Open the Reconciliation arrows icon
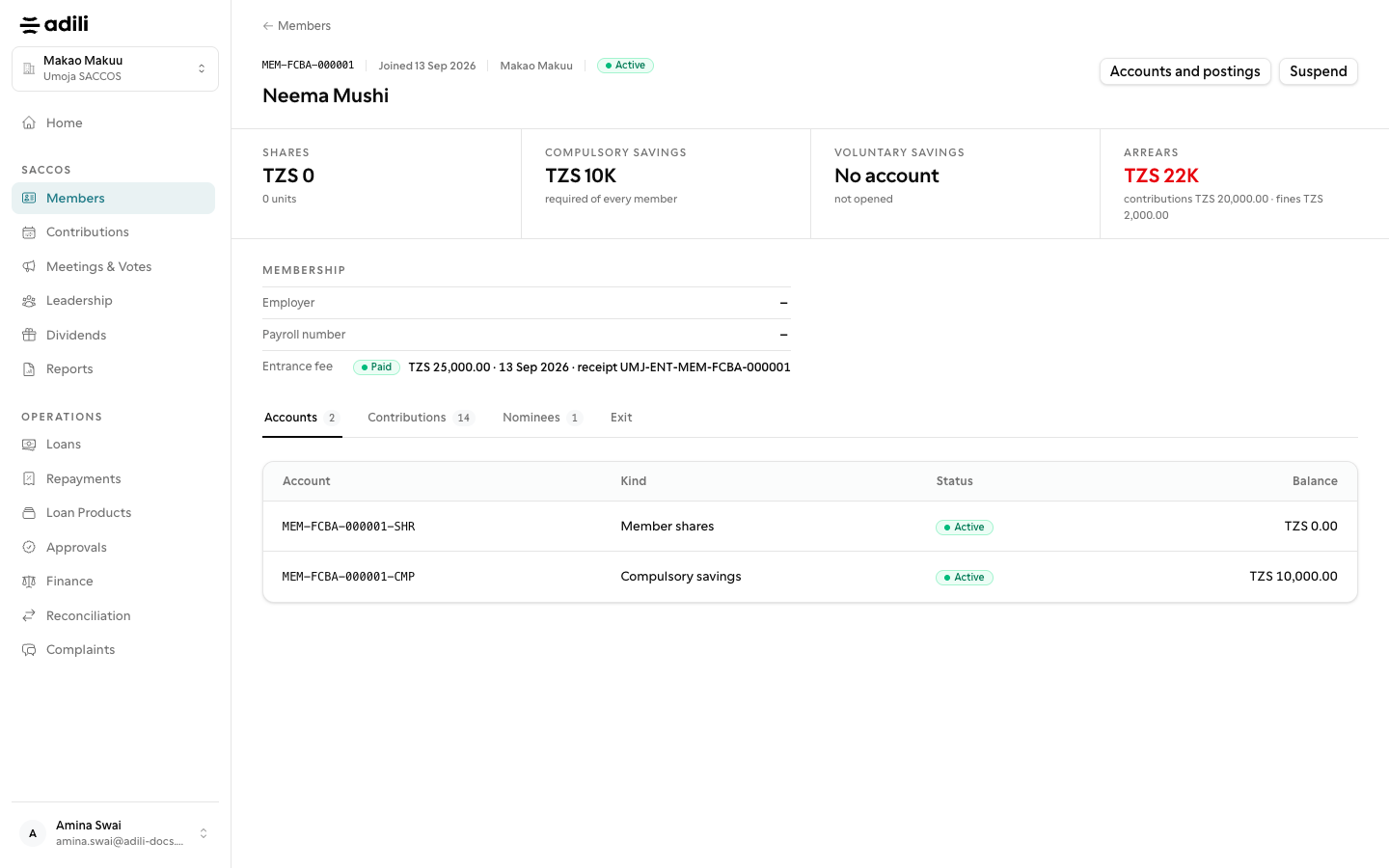The image size is (1389, 868). pyautogui.click(x=29, y=615)
